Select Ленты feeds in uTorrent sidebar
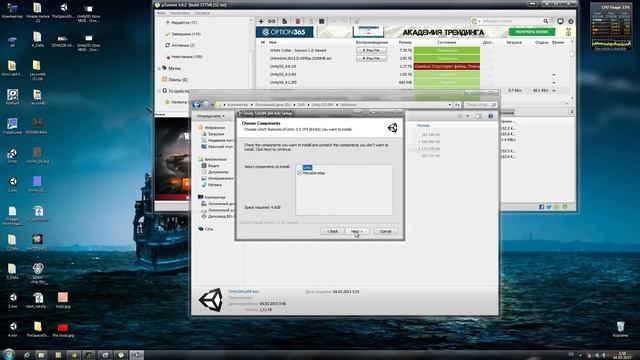This screenshot has height=360, width=640. (175, 80)
